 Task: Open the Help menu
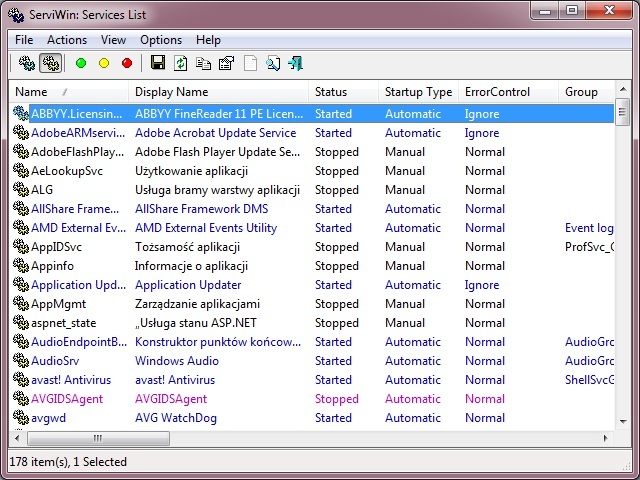208,40
